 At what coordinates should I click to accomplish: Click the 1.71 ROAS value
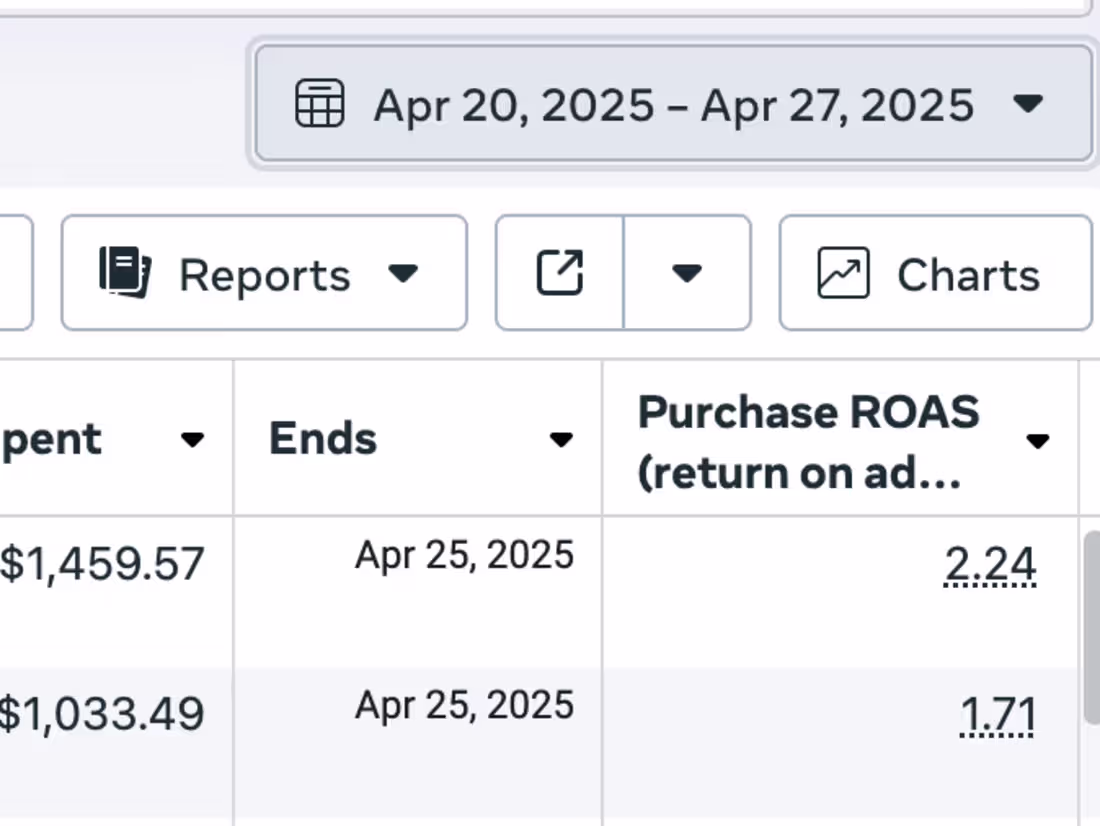[998, 715]
